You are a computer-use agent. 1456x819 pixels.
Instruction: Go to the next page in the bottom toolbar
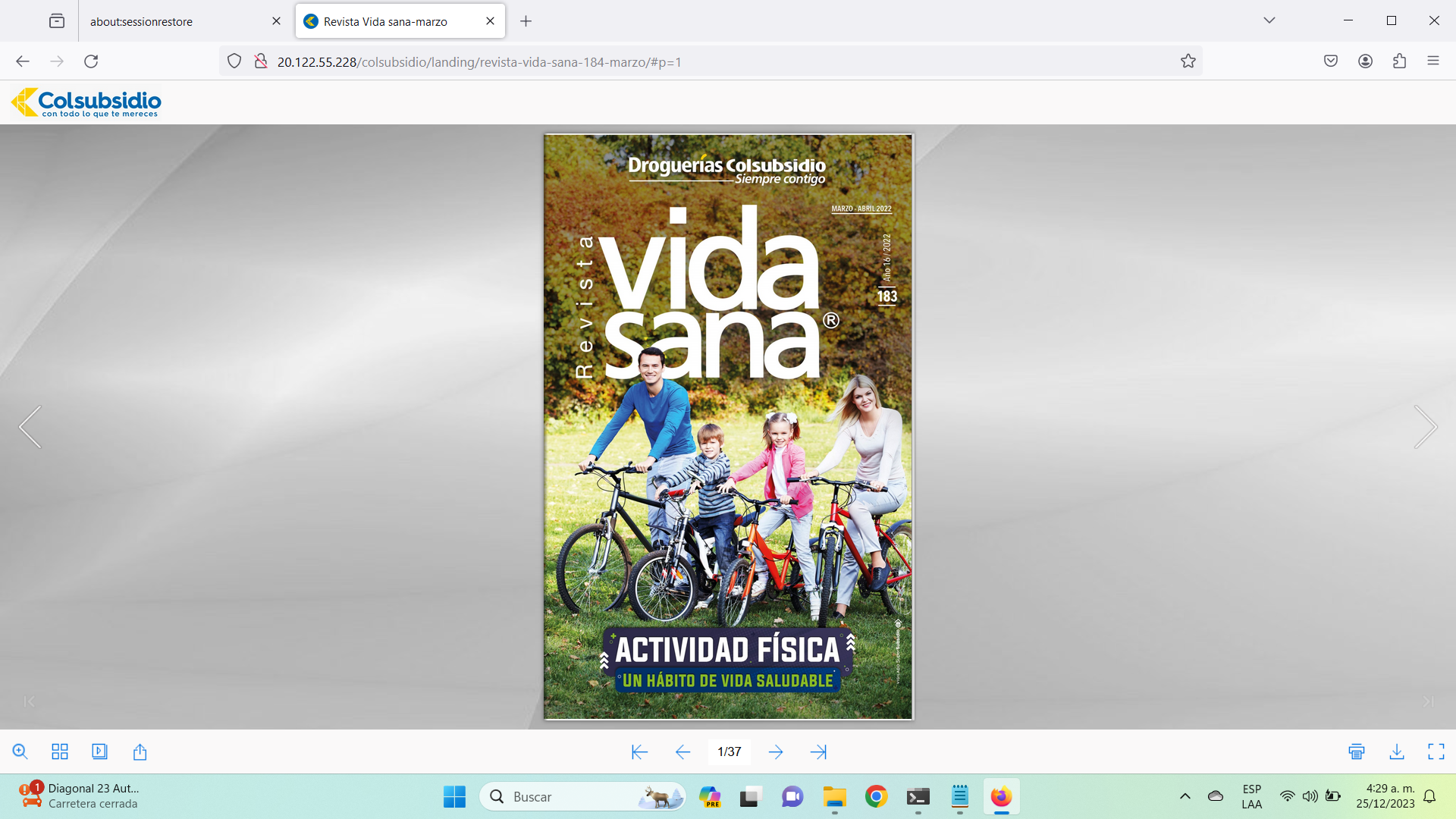coord(775,752)
